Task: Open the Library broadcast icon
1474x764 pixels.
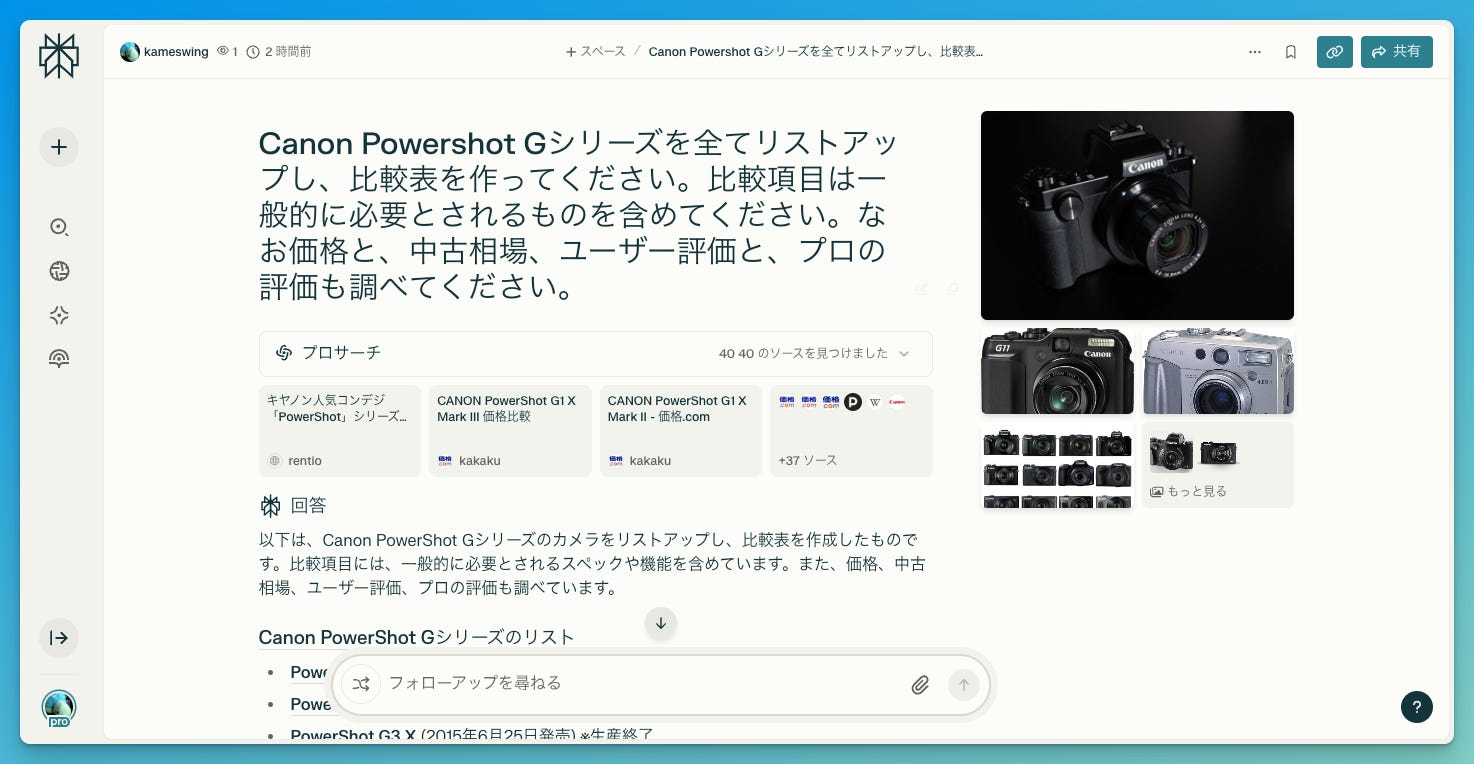Action: [59, 359]
